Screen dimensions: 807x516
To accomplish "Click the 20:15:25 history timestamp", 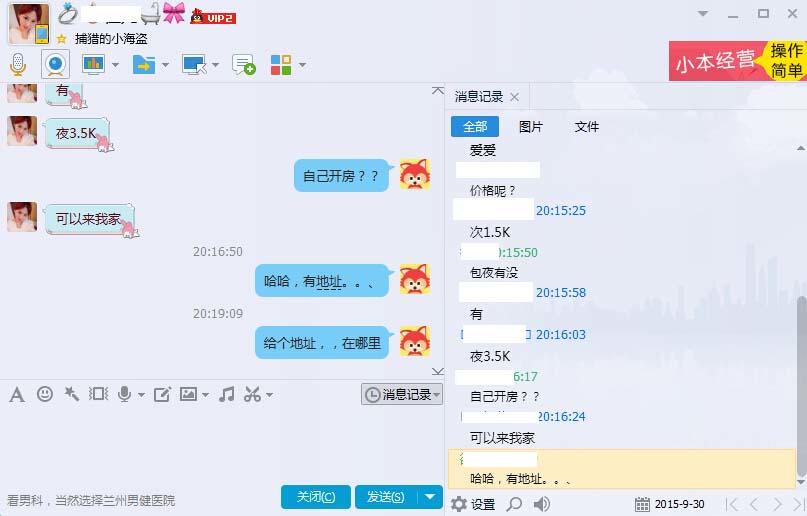I will click(x=561, y=210).
